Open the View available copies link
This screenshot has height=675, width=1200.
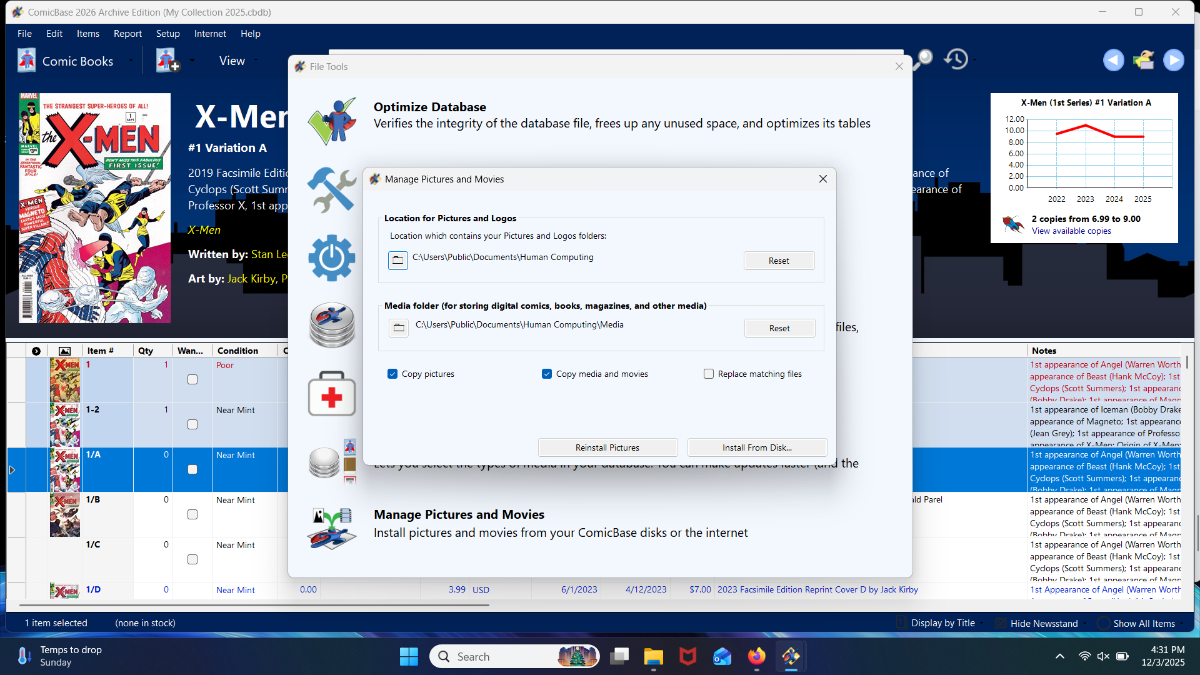(x=1071, y=231)
